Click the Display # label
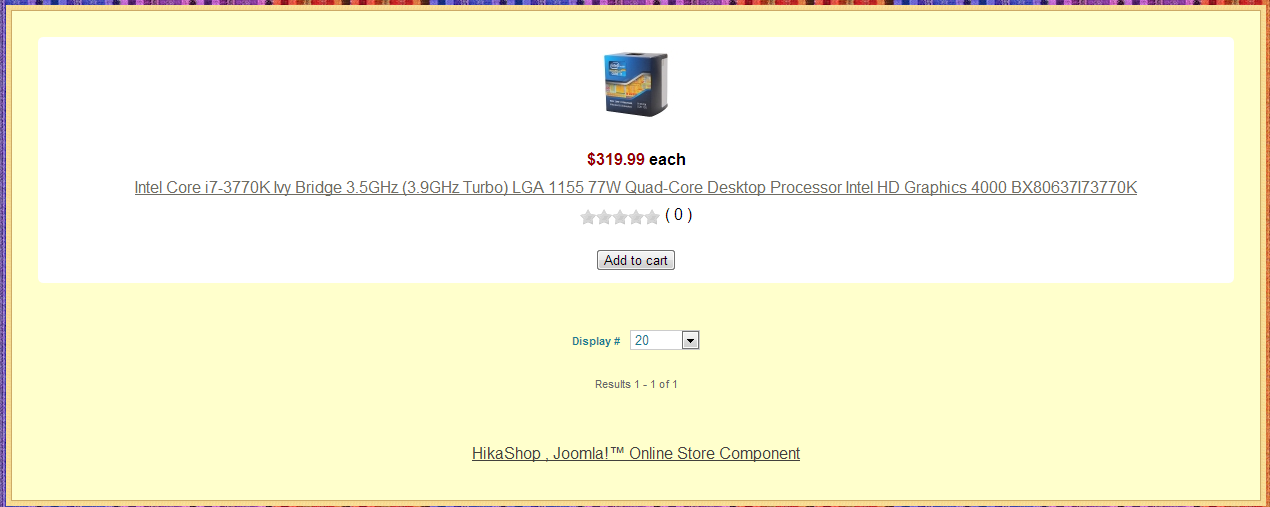This screenshot has height=507, width=1270. 596,341
